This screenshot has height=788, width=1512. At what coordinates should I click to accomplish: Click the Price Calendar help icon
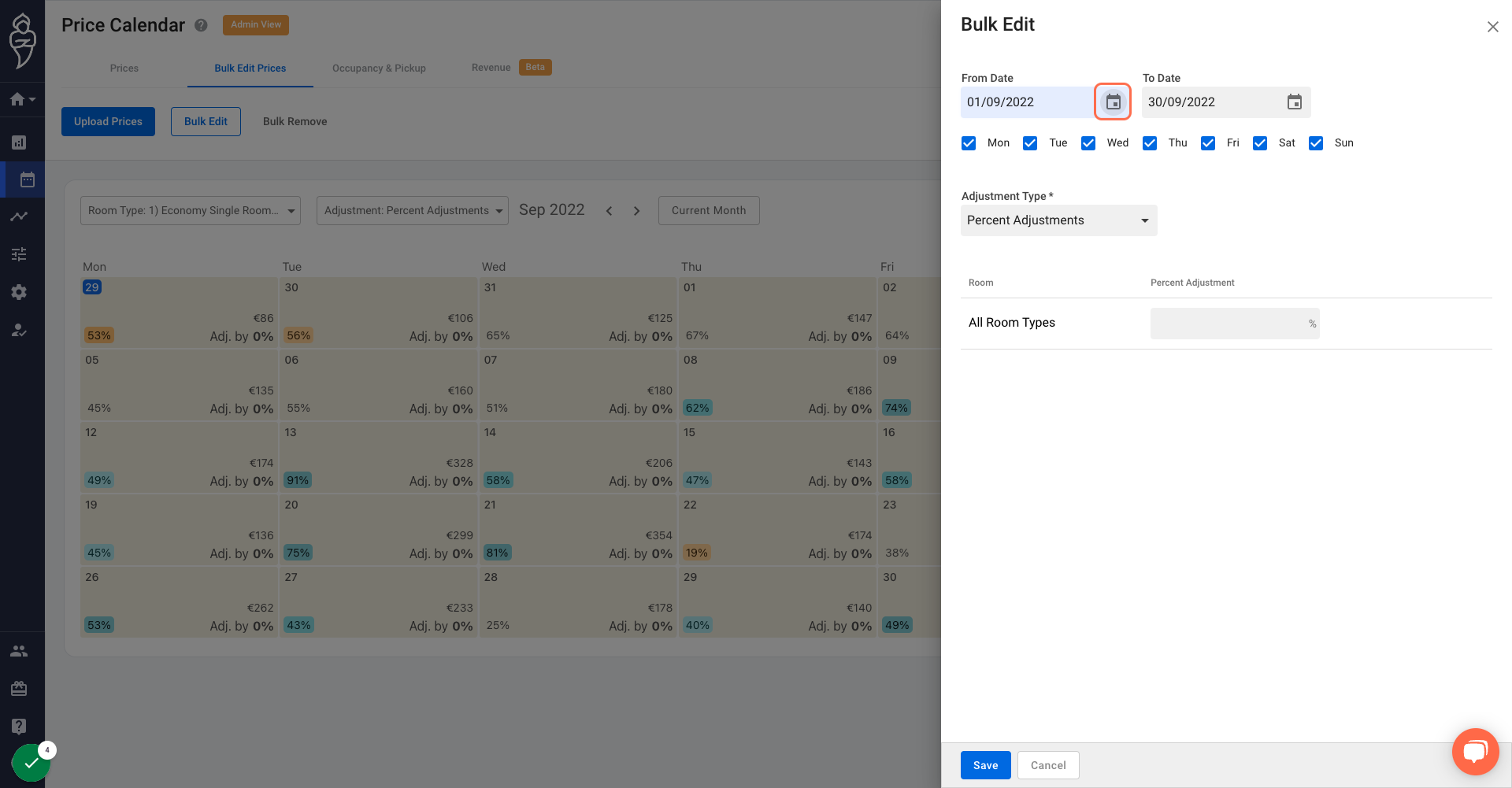tap(201, 25)
